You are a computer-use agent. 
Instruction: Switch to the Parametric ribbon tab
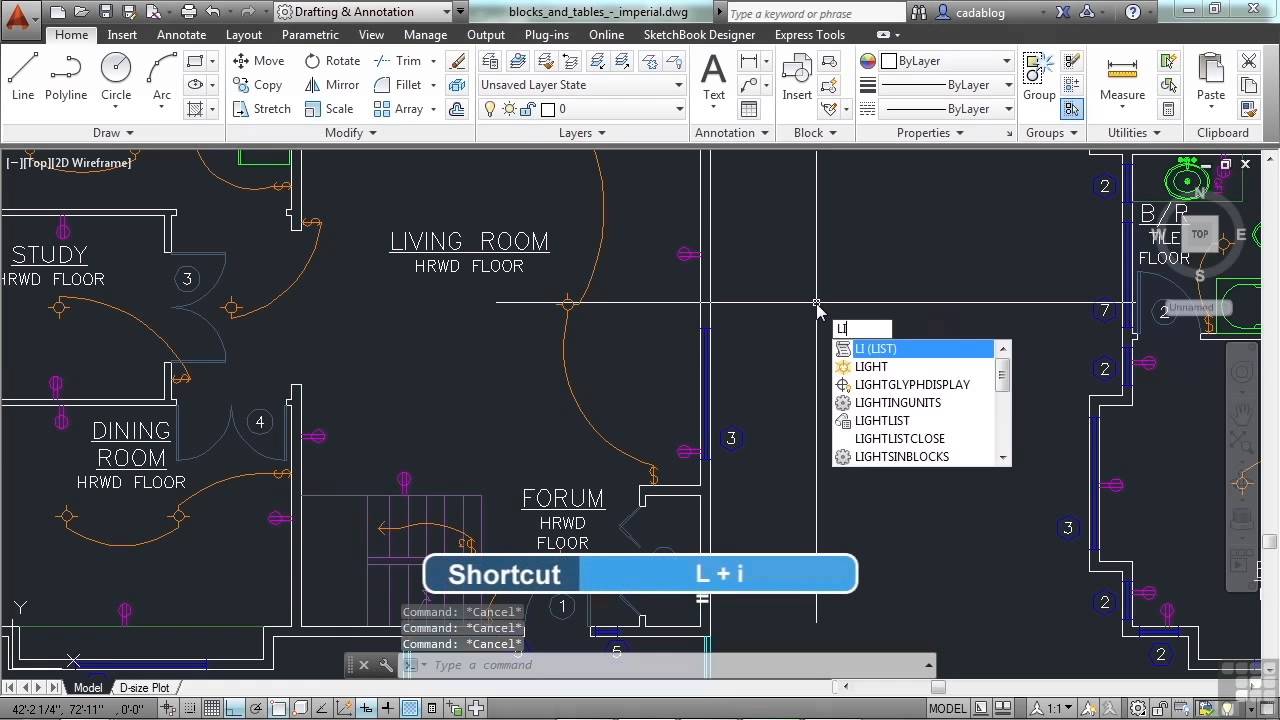tap(310, 35)
